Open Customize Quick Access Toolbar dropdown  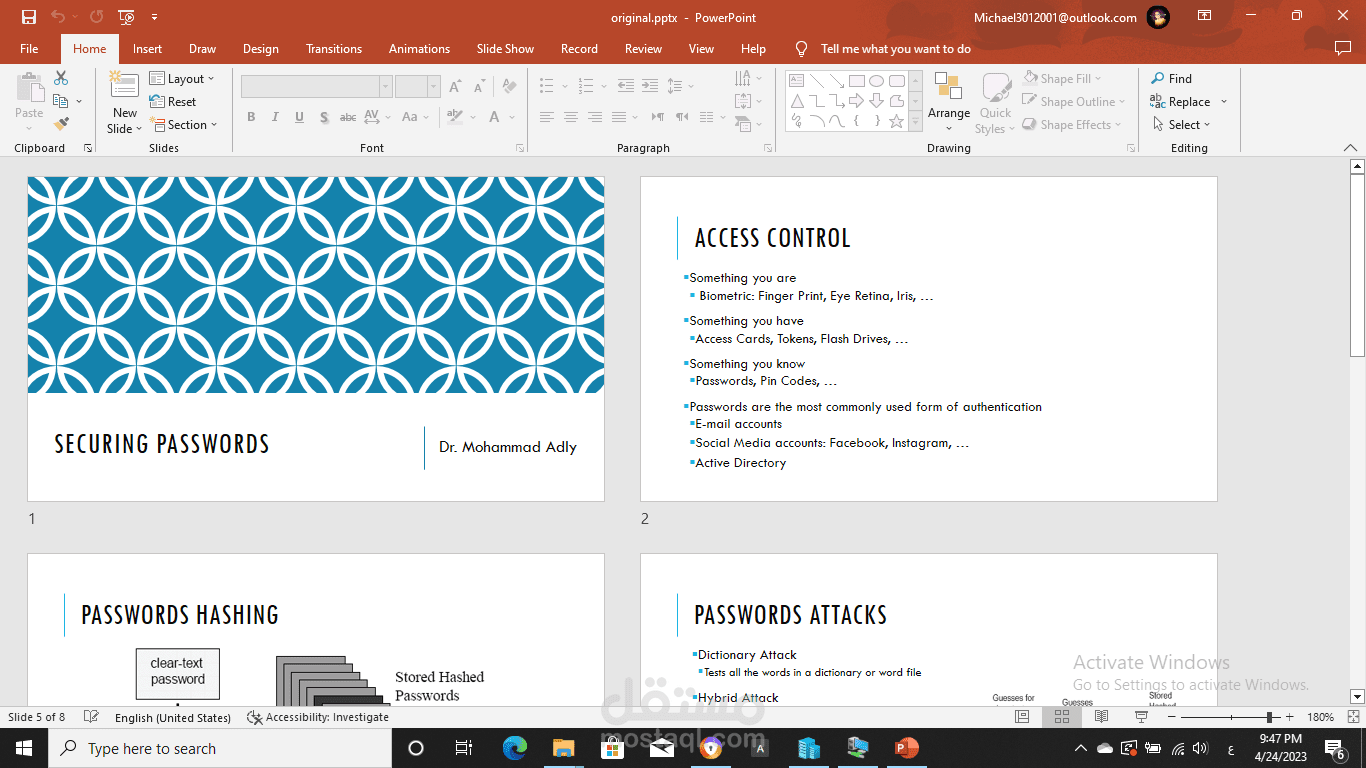154,17
